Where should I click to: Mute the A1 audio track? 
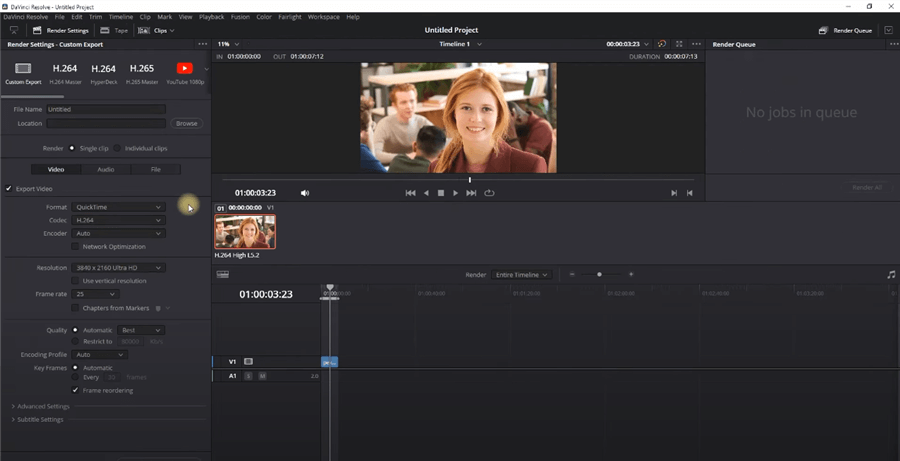262,376
